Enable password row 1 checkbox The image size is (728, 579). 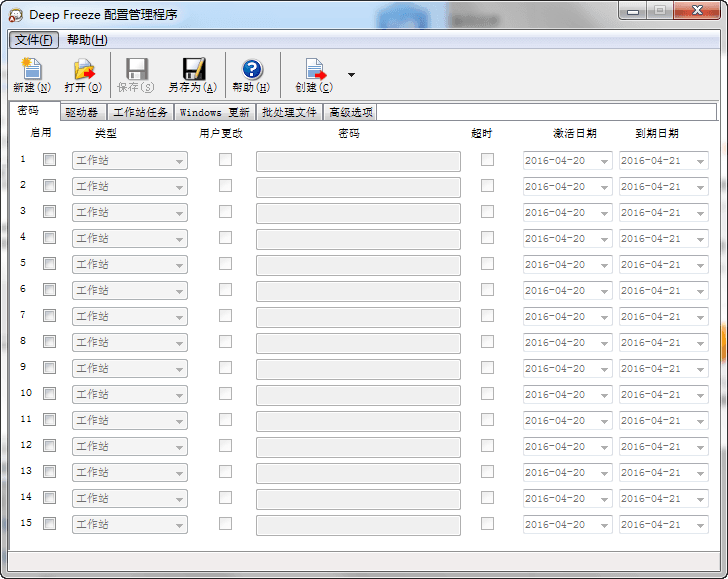point(49,160)
